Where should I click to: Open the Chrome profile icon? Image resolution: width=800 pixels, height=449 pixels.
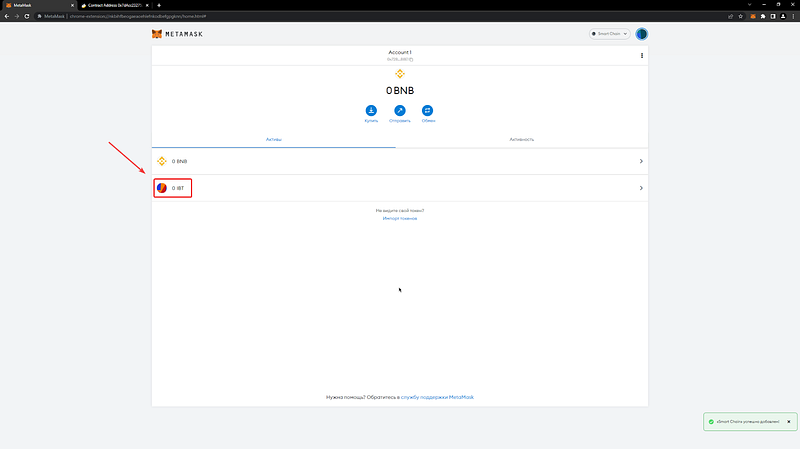783,16
